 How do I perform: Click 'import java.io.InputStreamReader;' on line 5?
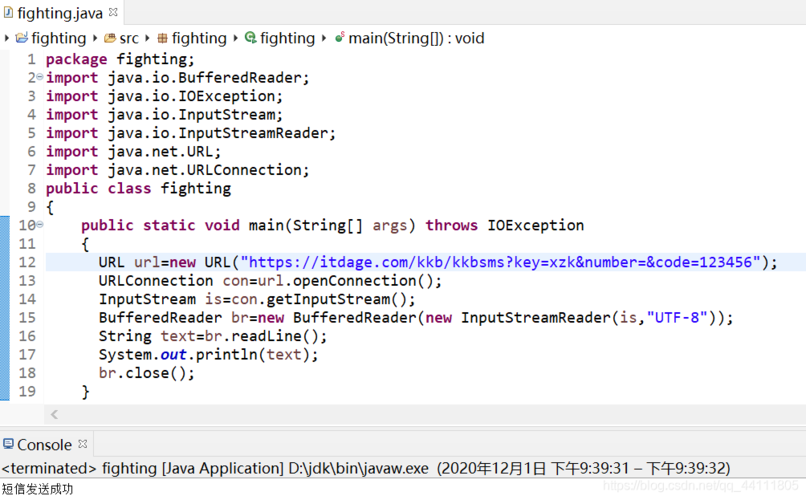point(191,133)
